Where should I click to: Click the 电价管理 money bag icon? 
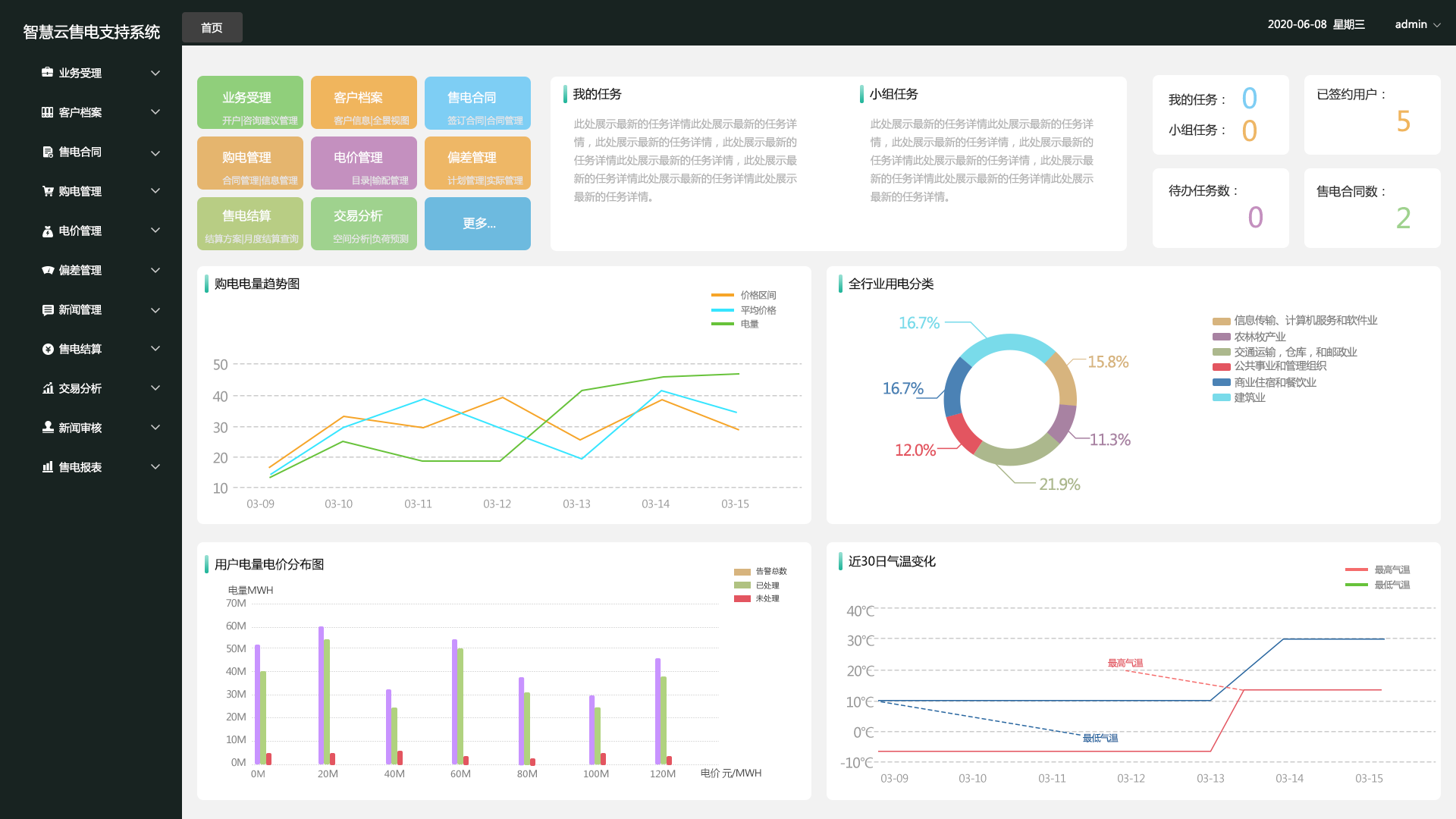[x=48, y=231]
